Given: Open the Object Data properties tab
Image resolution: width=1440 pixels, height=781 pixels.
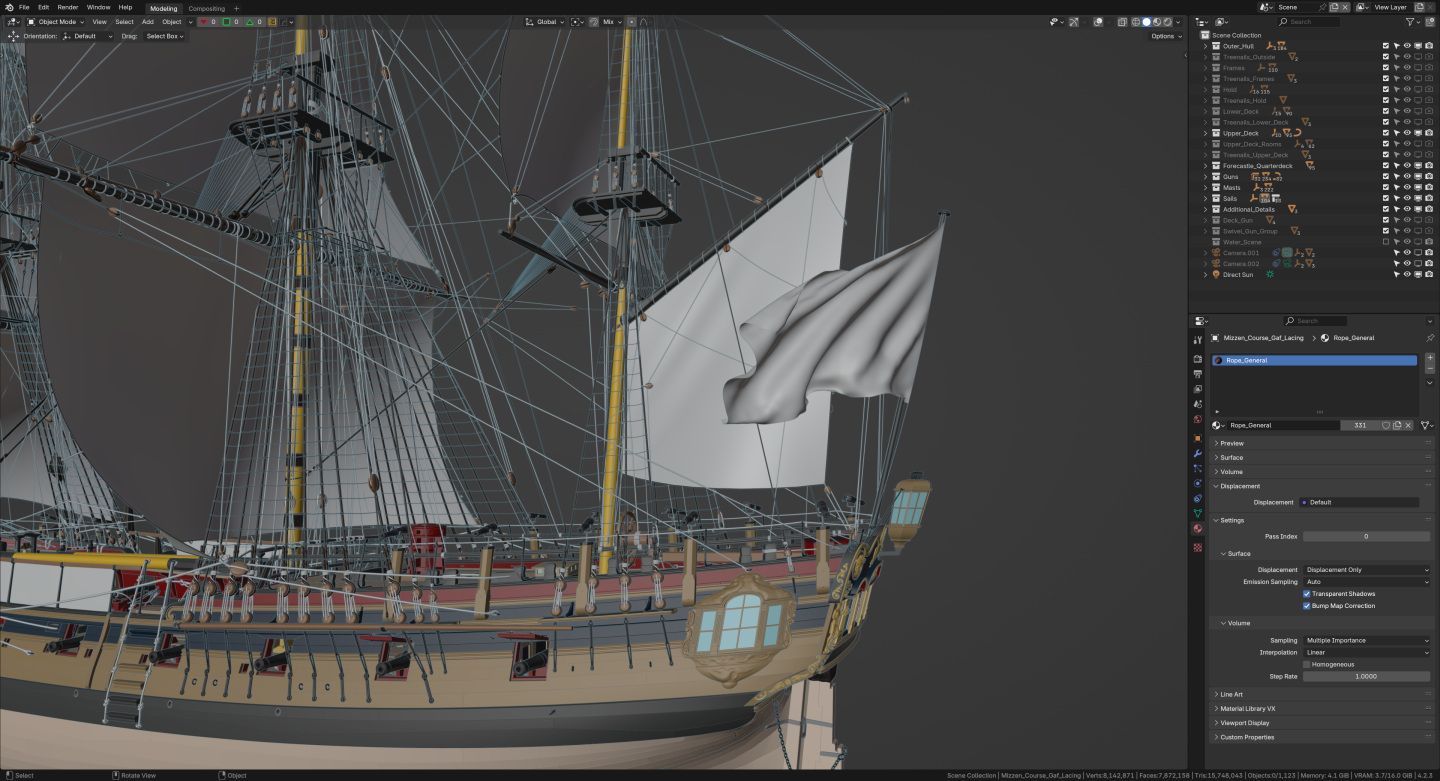Looking at the screenshot, I should (1198, 513).
